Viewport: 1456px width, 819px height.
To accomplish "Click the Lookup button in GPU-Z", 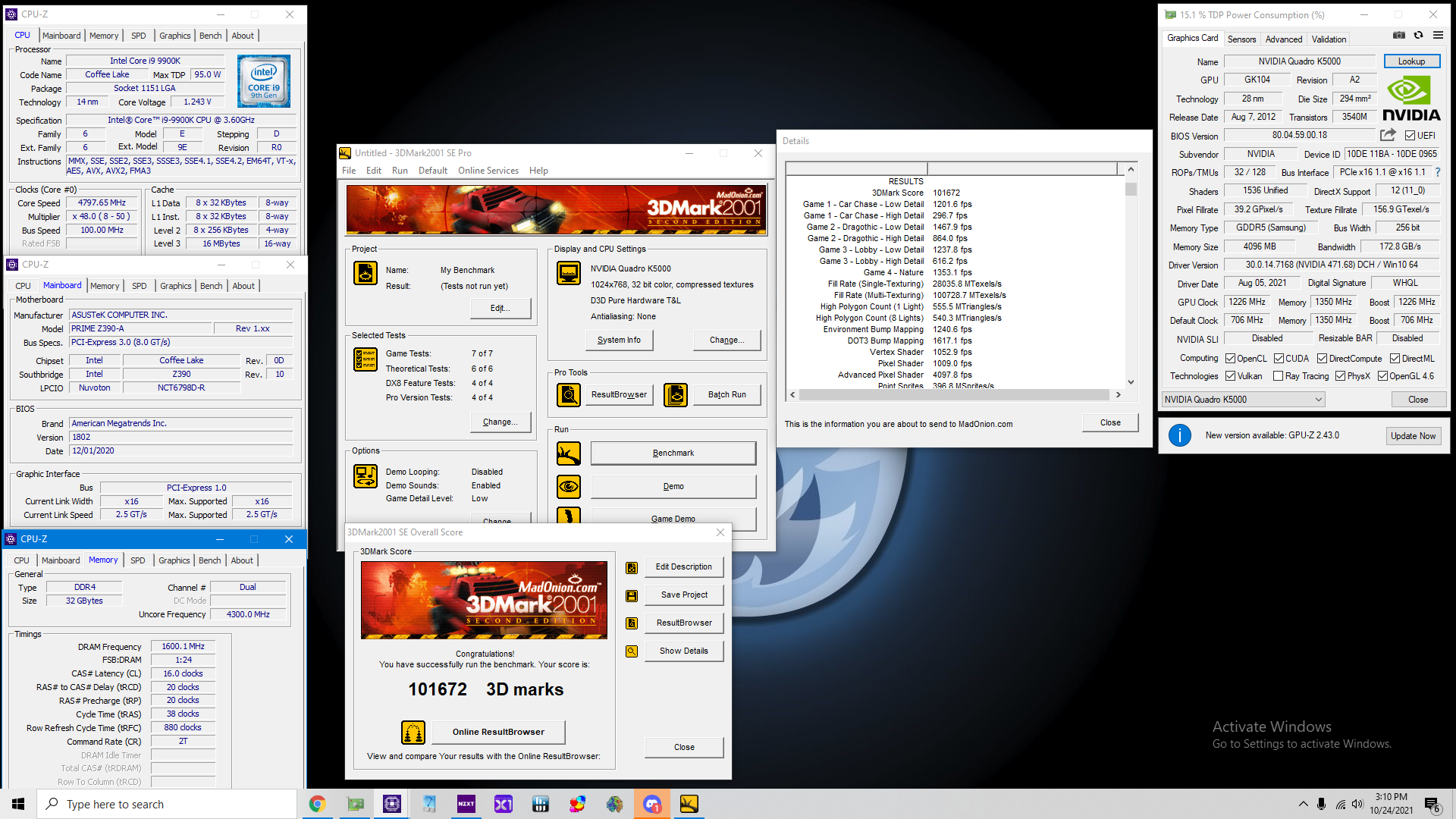I will point(1411,61).
